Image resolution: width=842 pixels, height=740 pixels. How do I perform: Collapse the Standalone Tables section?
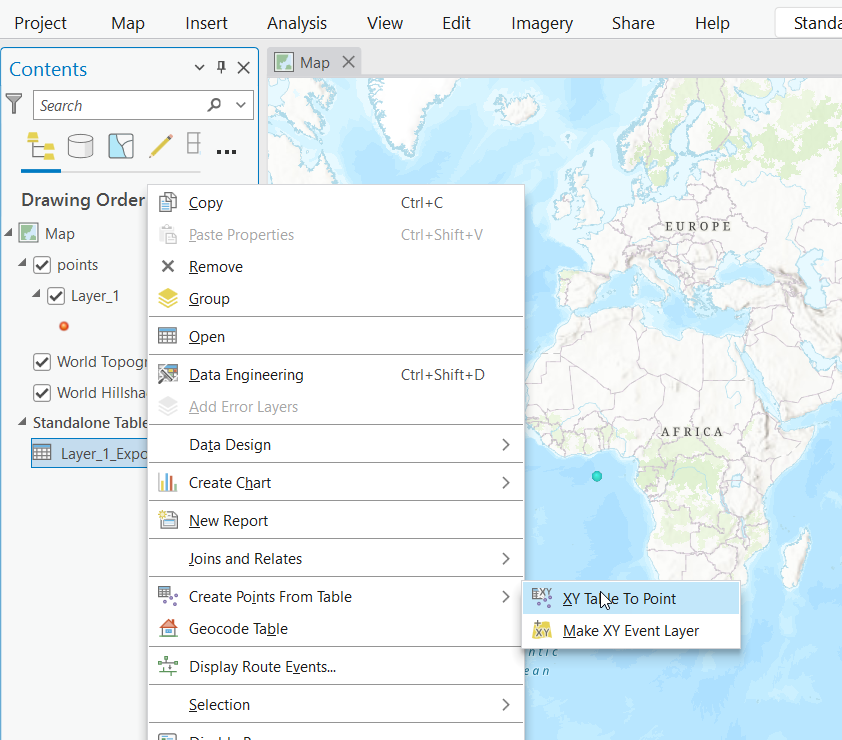click(22, 422)
